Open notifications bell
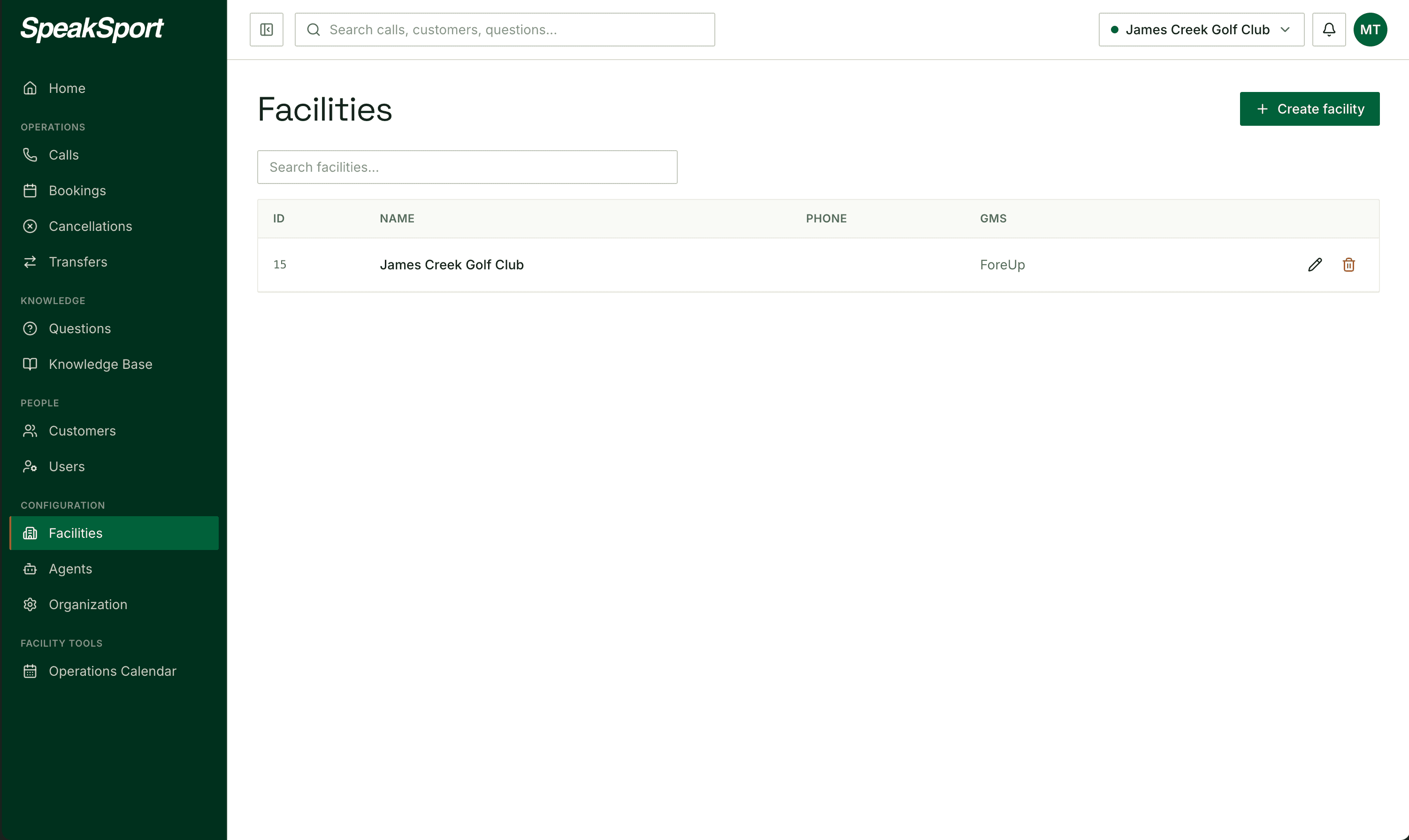 [x=1329, y=30]
